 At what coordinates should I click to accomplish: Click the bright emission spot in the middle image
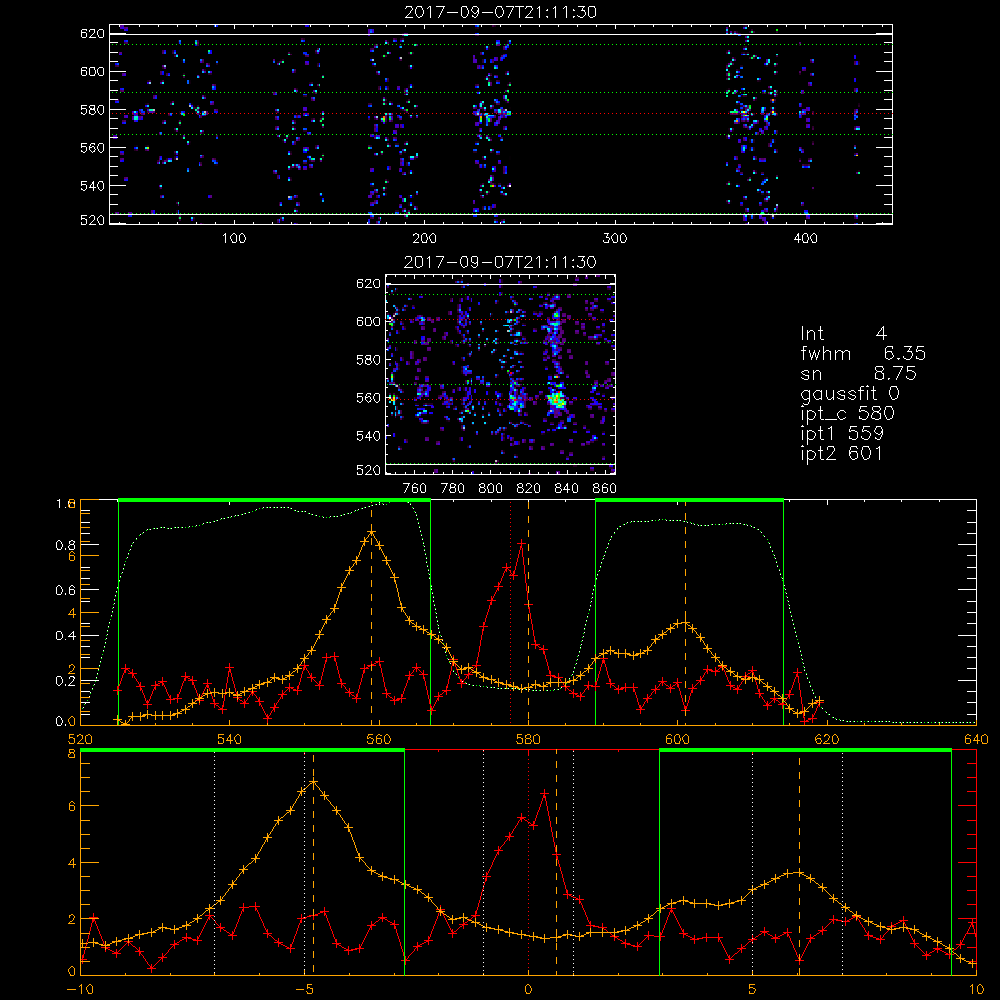(x=557, y=400)
